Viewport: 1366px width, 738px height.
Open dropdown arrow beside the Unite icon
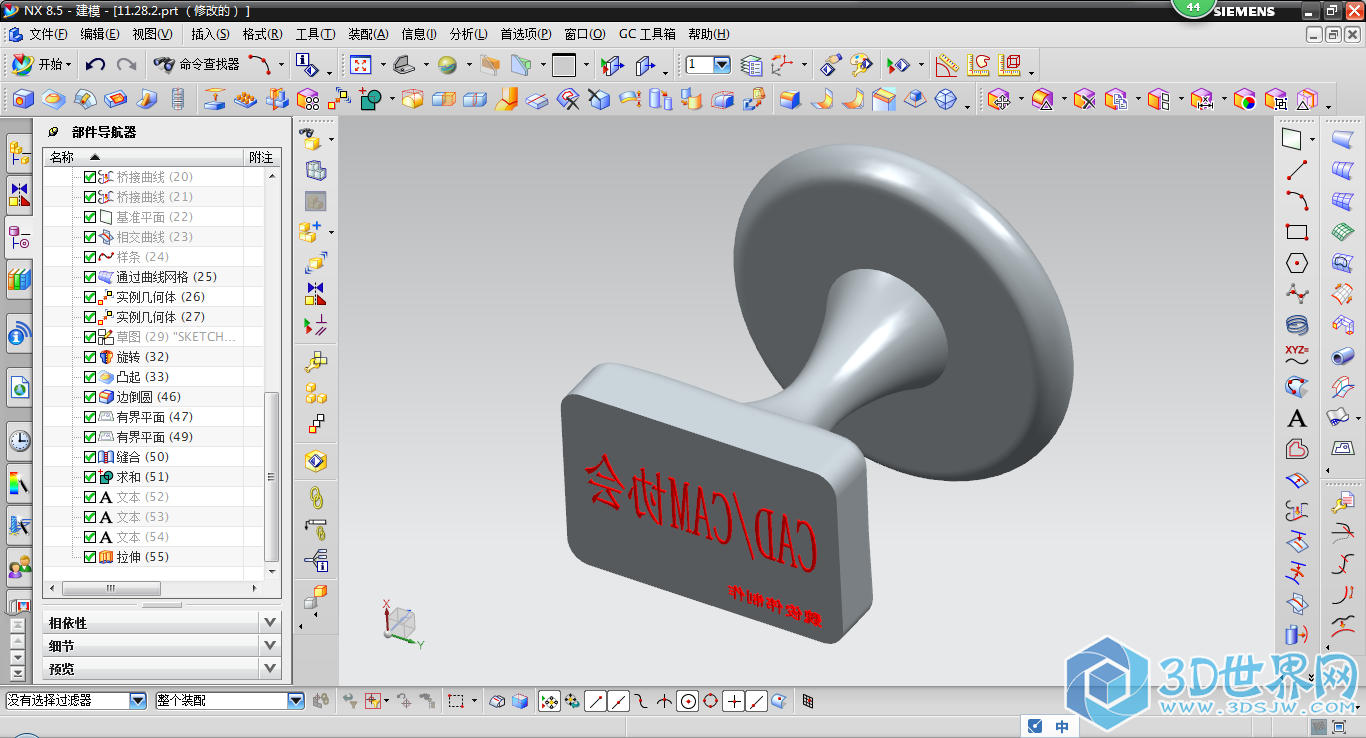coord(392,99)
